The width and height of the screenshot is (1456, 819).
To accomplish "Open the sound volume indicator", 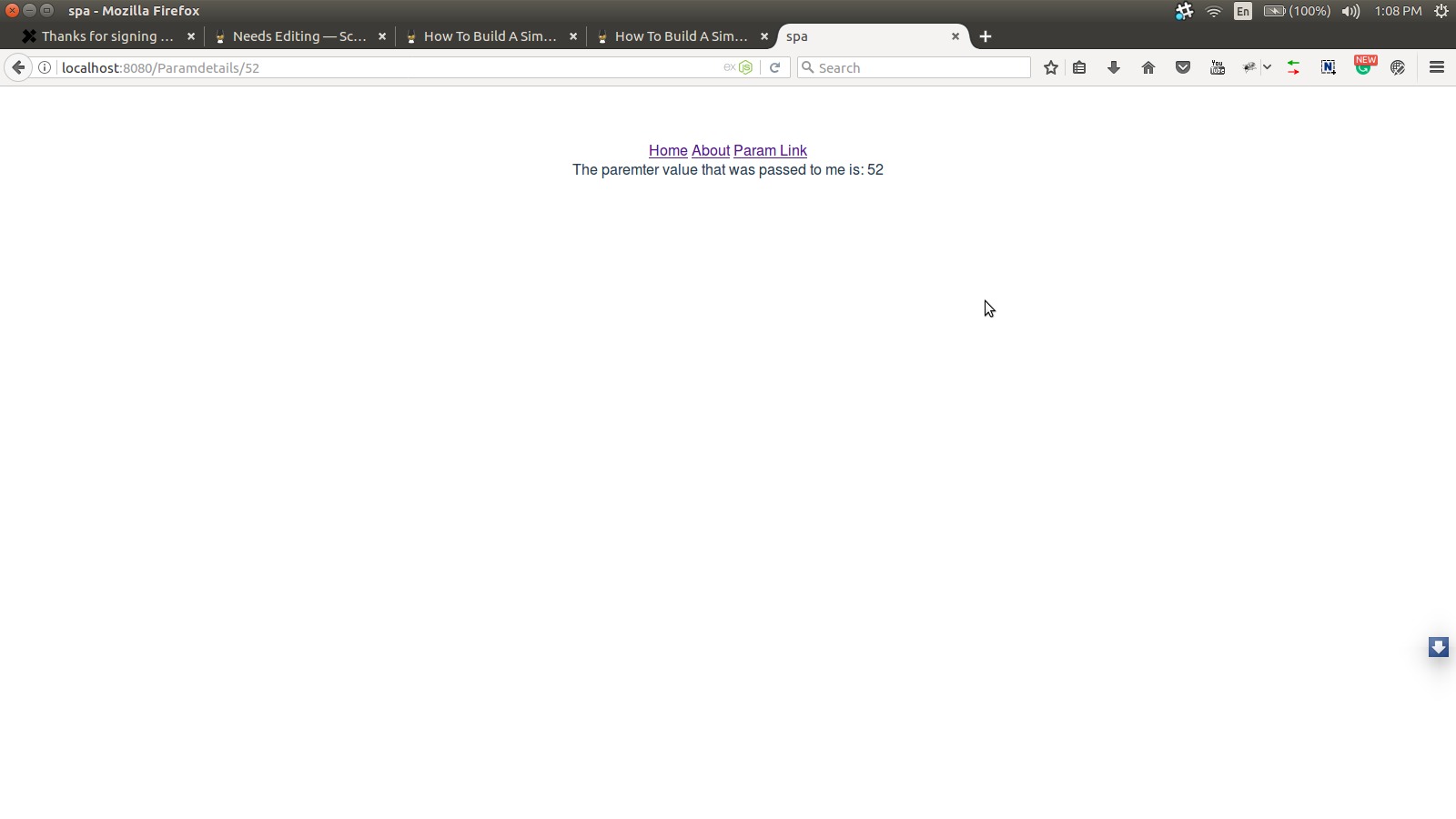I will pos(1350,11).
